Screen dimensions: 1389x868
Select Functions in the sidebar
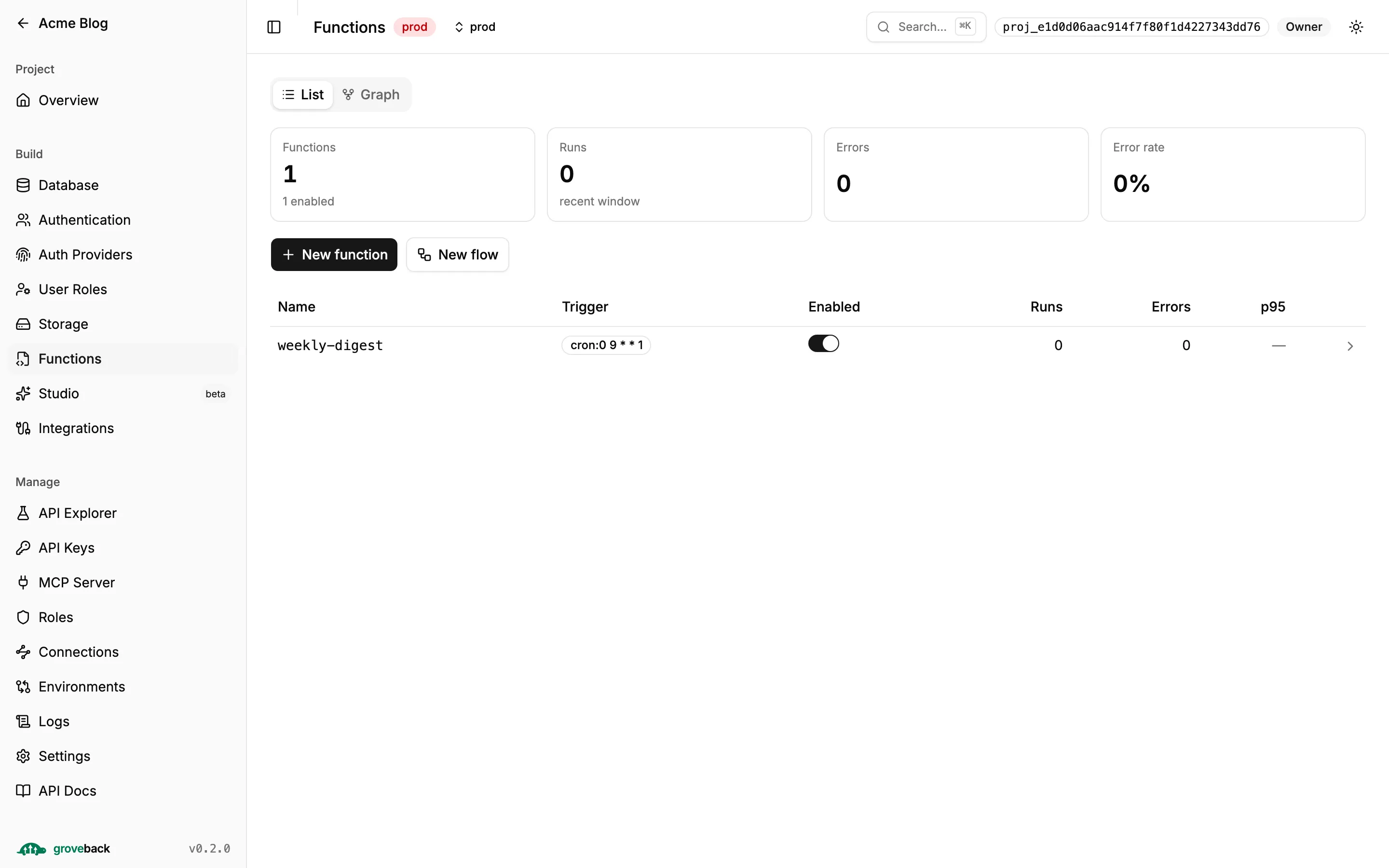click(123, 359)
